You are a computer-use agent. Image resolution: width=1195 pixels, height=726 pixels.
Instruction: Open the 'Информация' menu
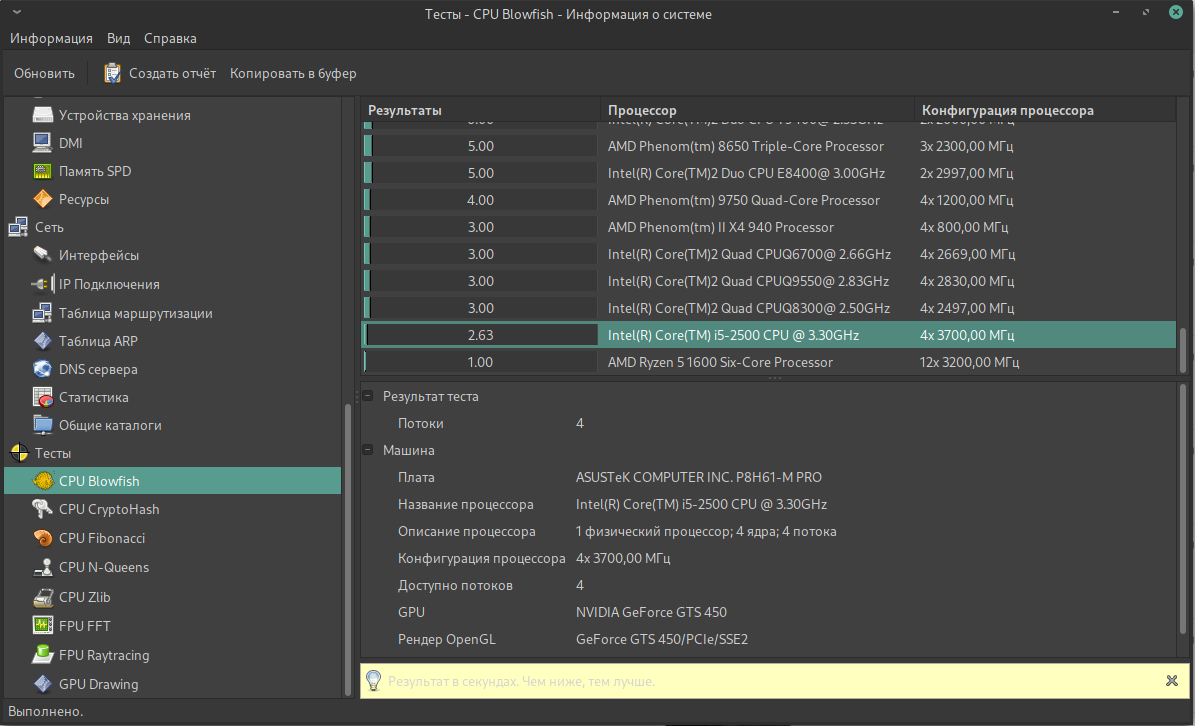pyautogui.click(x=51, y=38)
